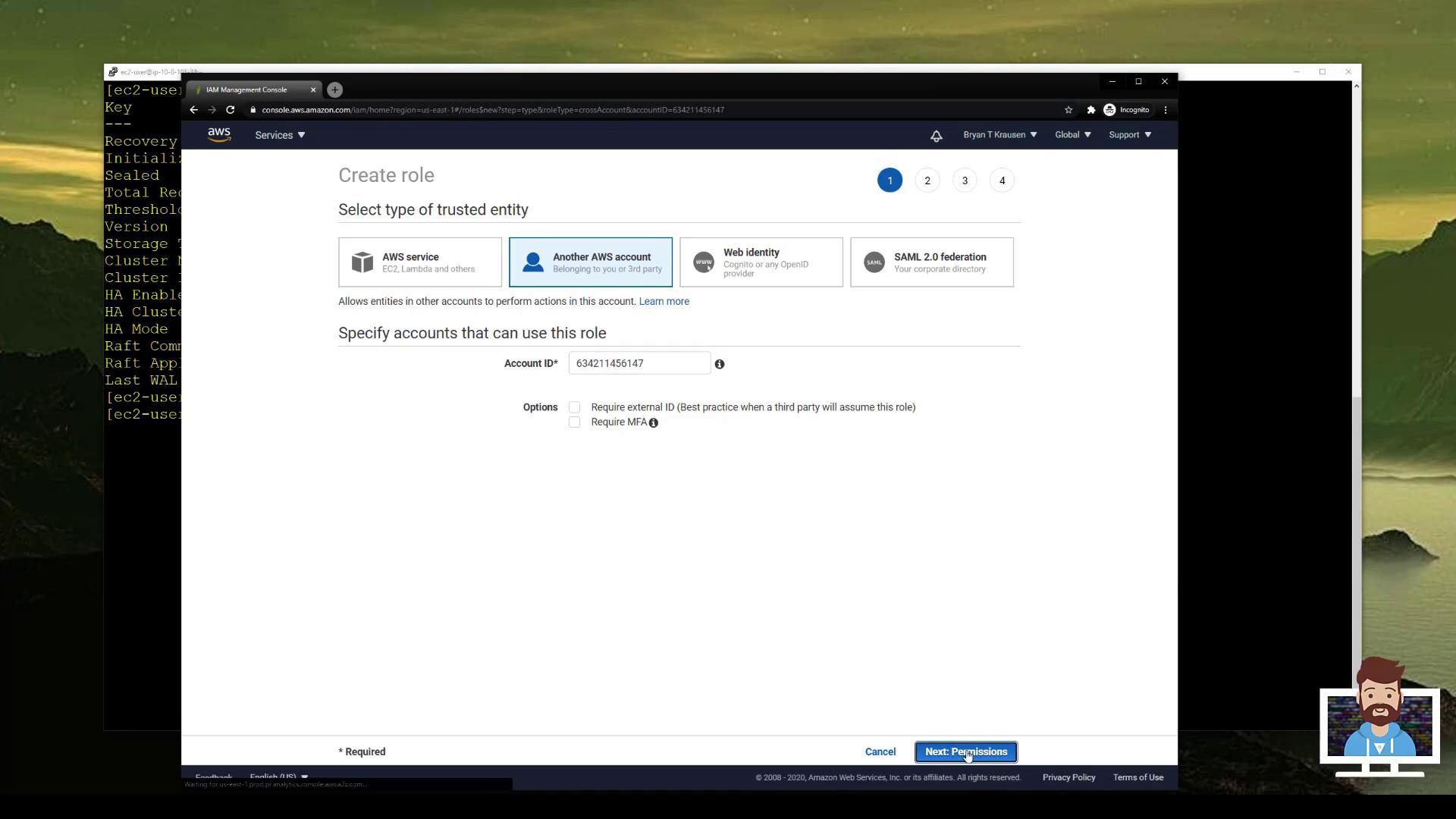Open the browser extensions puzzle icon

click(x=1090, y=110)
